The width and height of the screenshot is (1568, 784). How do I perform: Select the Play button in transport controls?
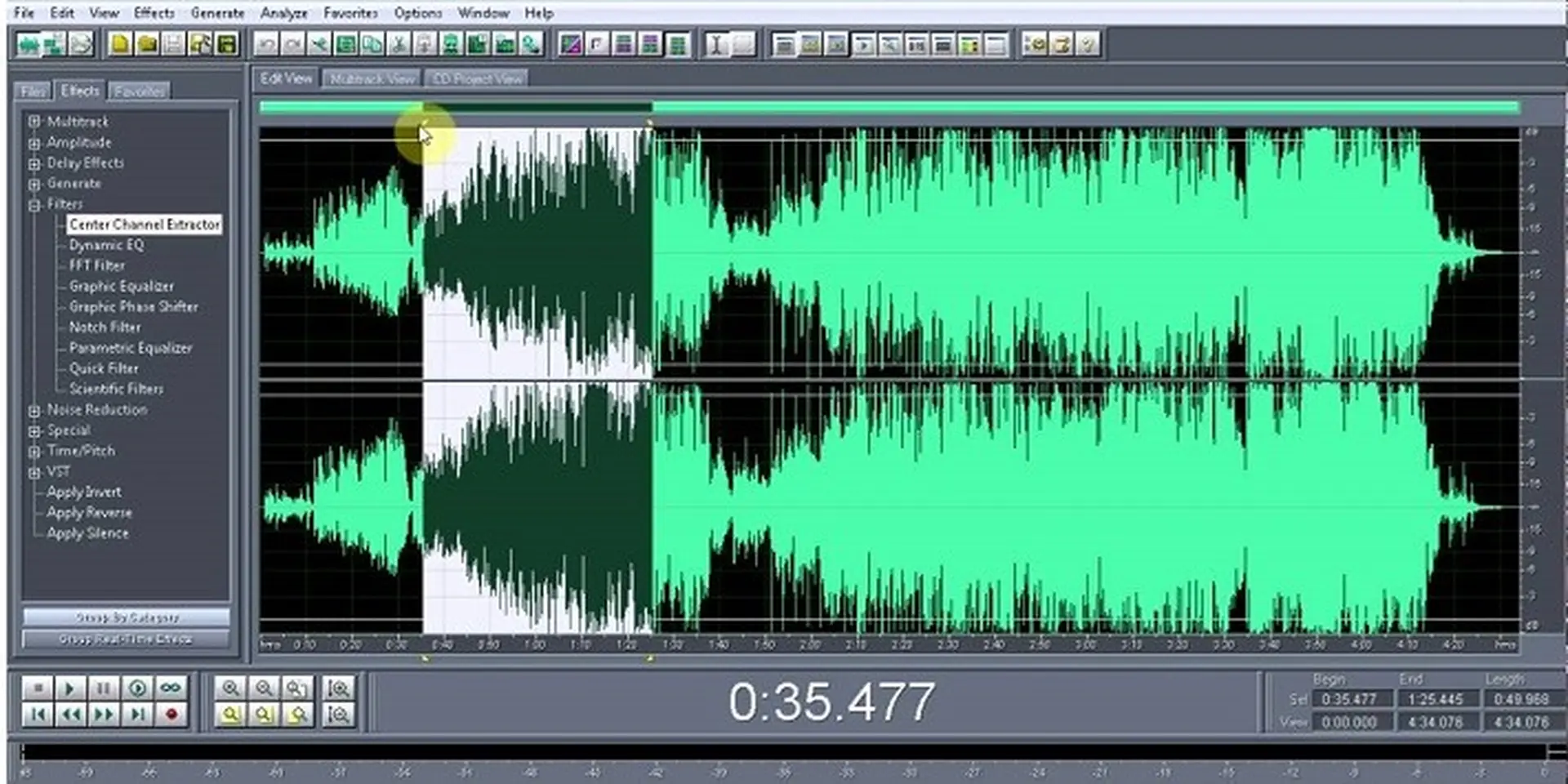point(69,688)
